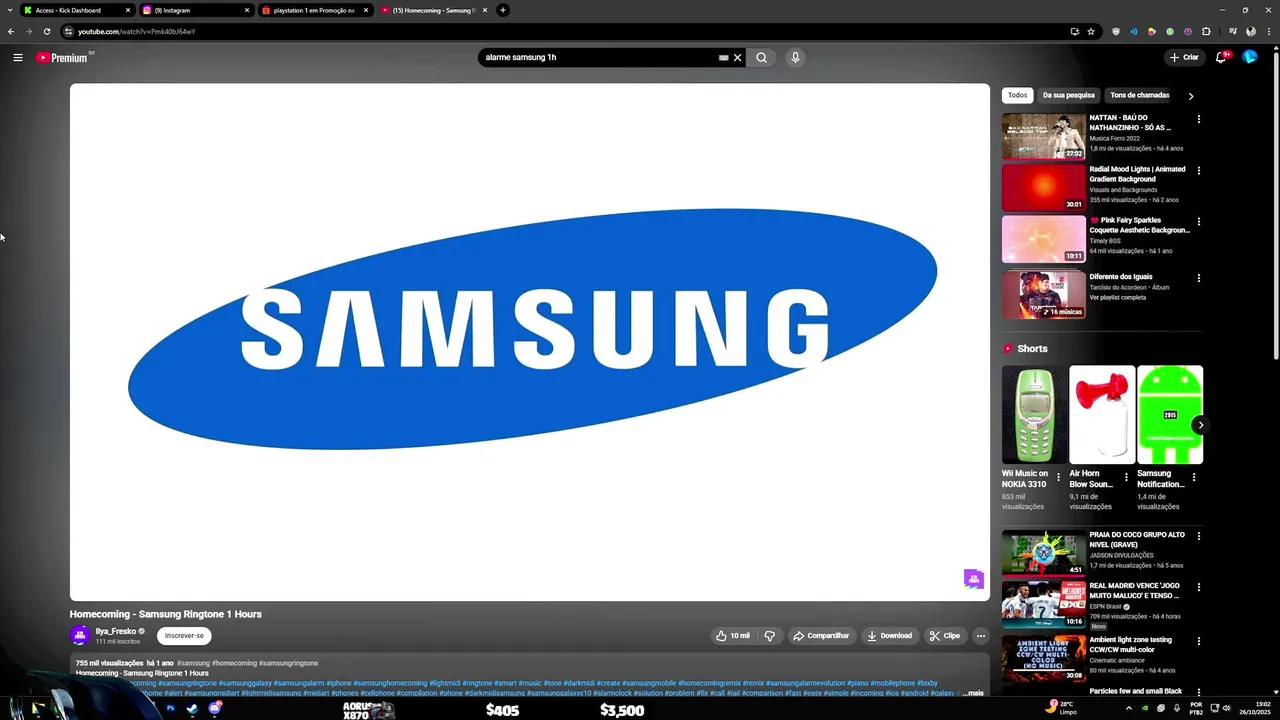Open Chrome profile avatar

click(1251, 31)
